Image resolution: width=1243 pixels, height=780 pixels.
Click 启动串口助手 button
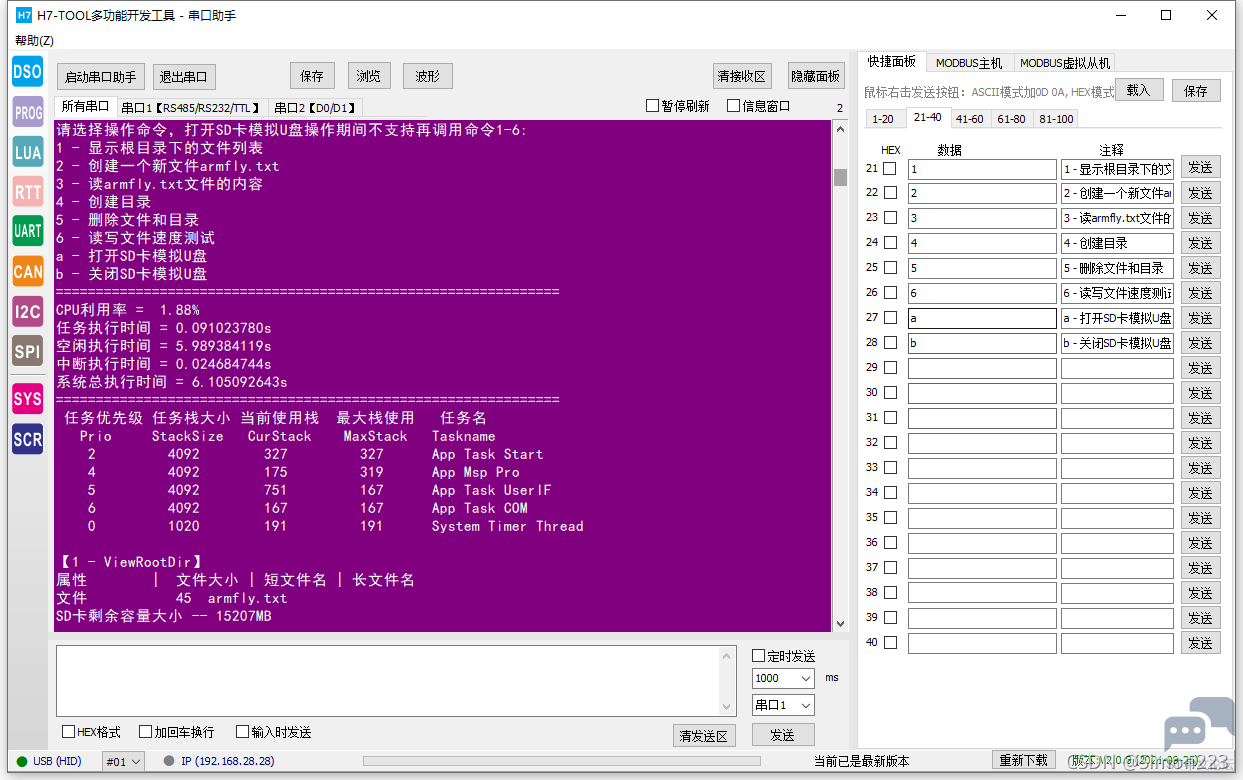click(x=100, y=77)
